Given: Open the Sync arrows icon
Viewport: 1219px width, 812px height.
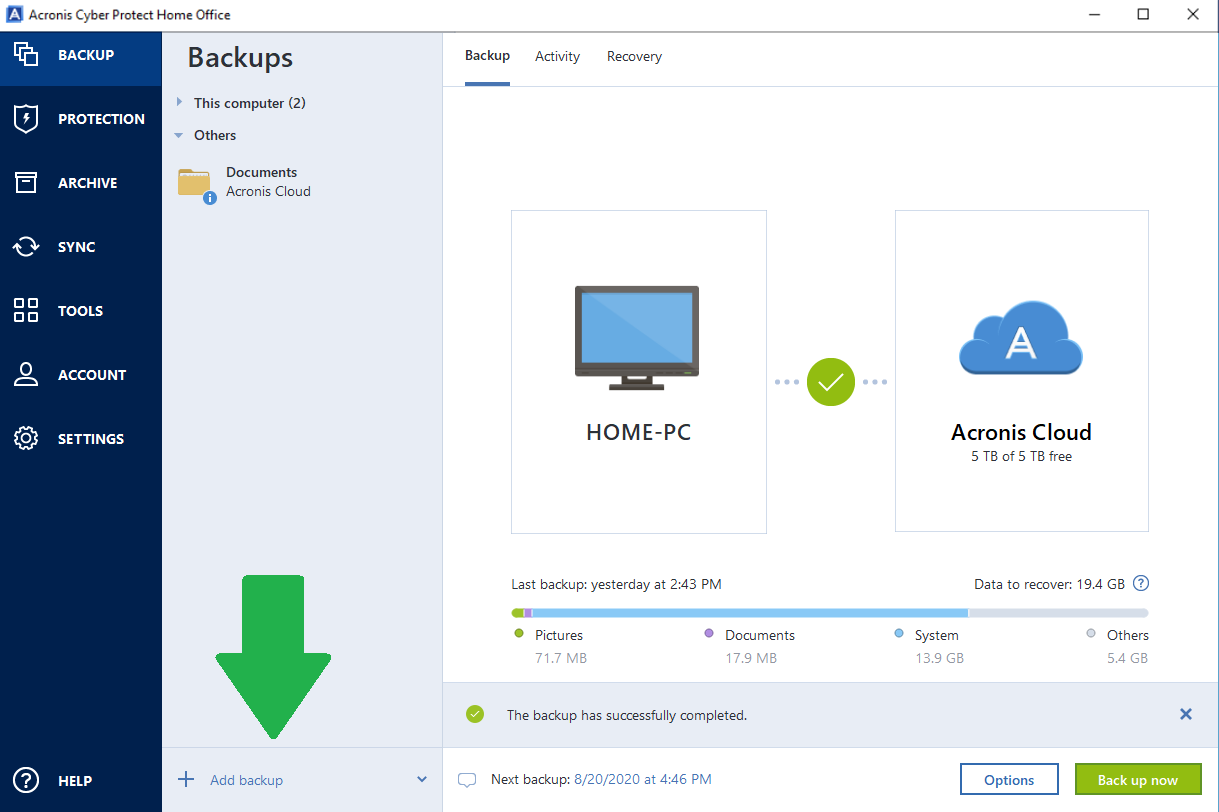Looking at the screenshot, I should [x=26, y=247].
